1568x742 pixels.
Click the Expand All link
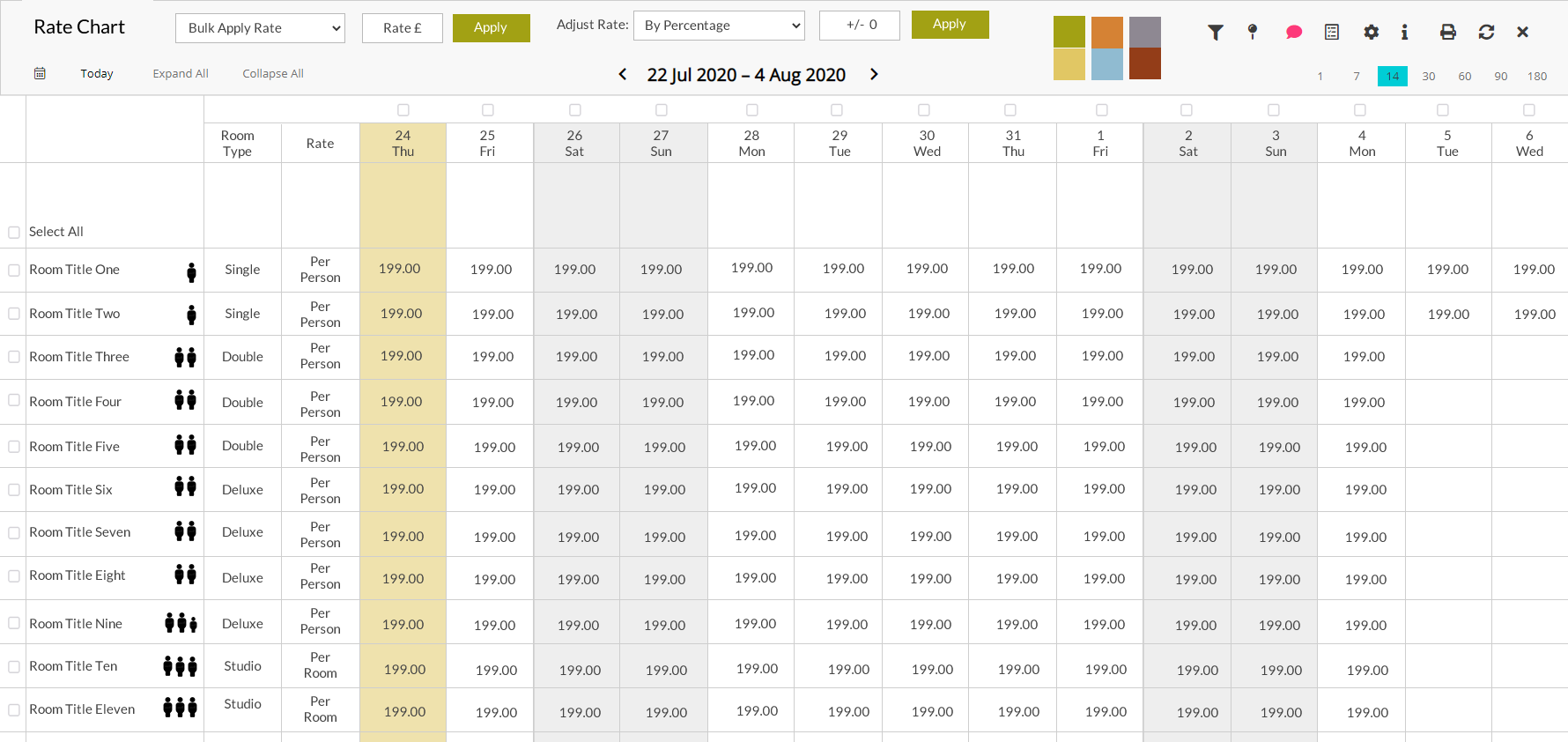[181, 74]
